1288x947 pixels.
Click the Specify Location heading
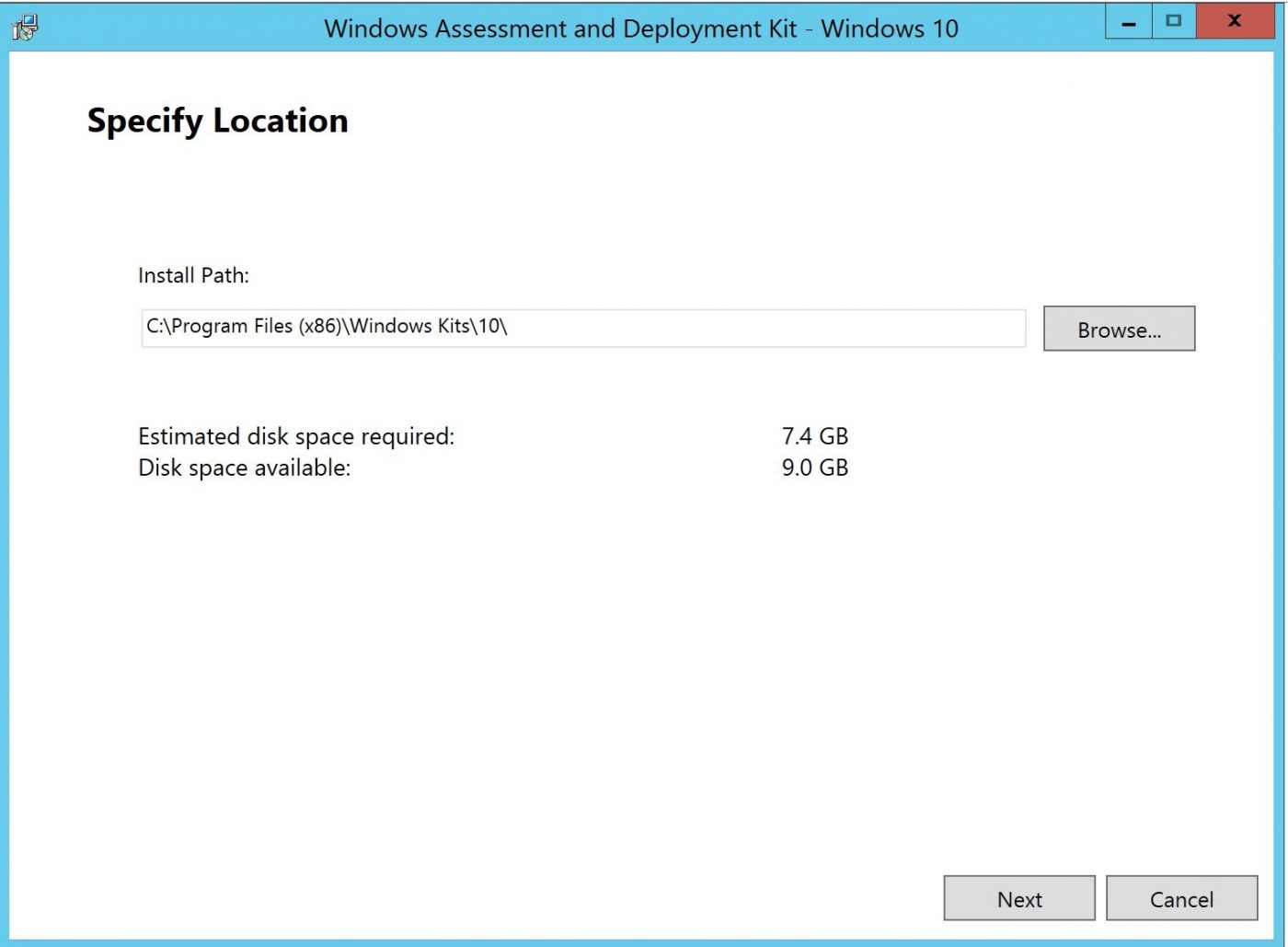(x=217, y=121)
